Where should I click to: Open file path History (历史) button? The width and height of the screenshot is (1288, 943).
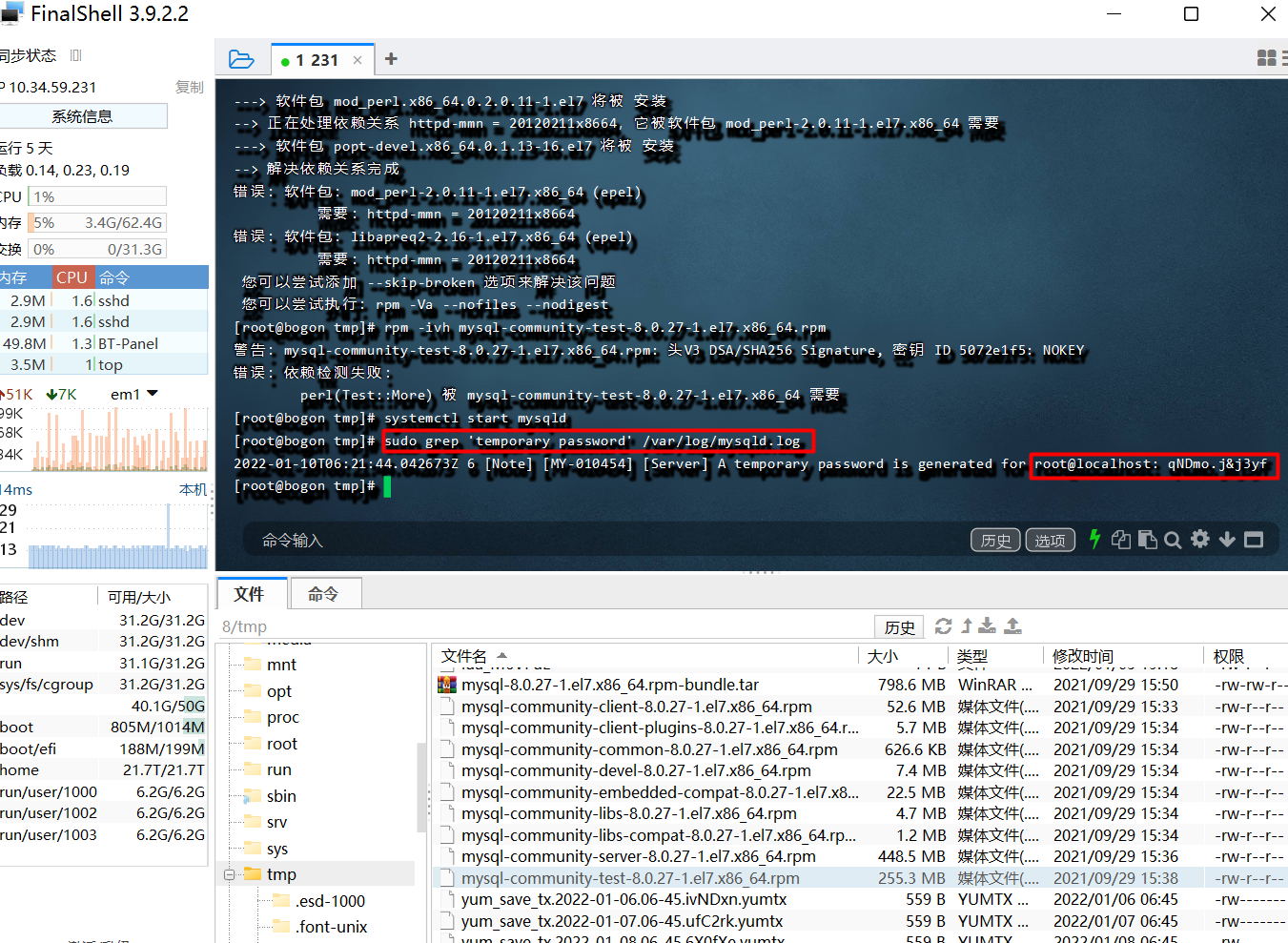tap(899, 626)
